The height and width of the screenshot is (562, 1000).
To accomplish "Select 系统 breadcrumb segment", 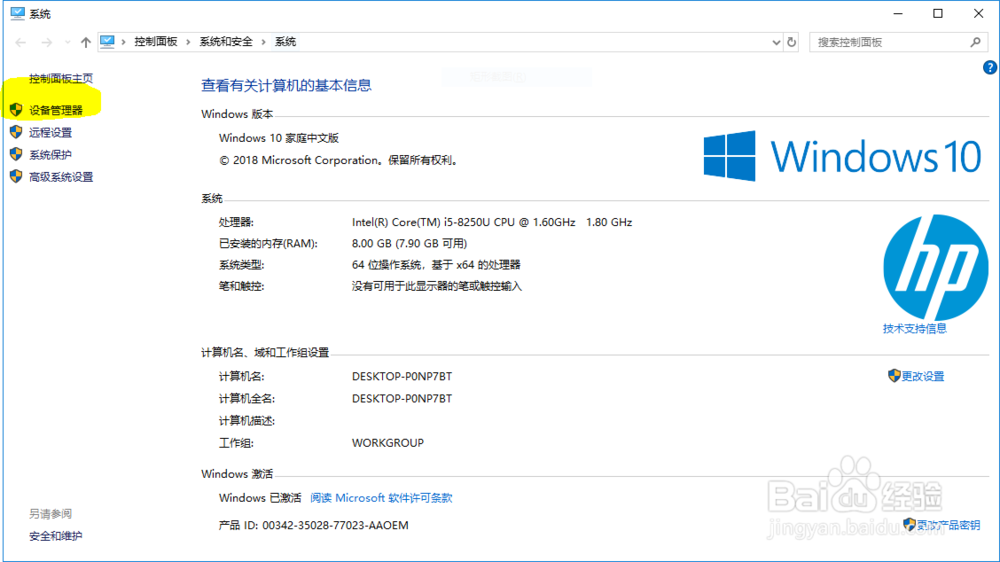I will [285, 41].
